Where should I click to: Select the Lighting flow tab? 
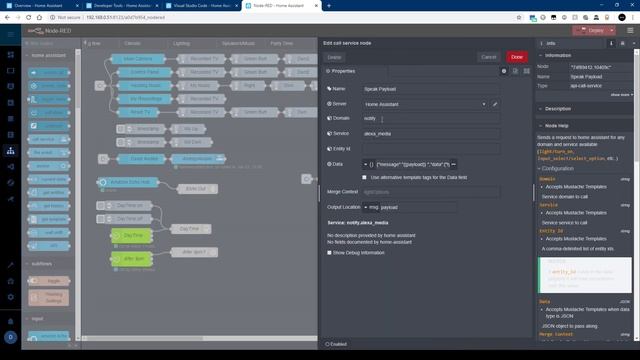tap(181, 43)
